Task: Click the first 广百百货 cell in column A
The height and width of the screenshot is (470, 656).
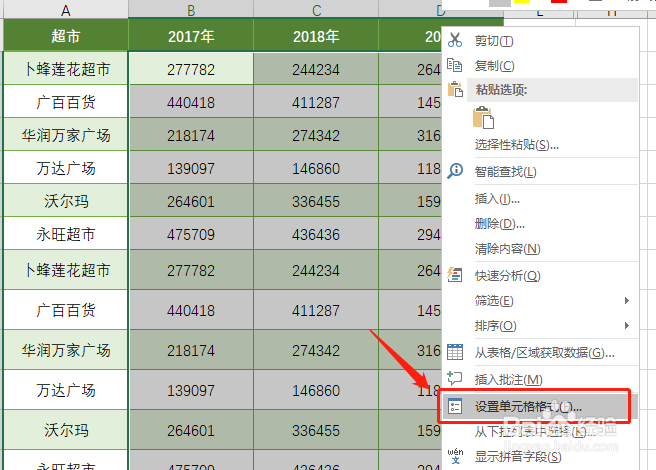Action: tap(66, 102)
